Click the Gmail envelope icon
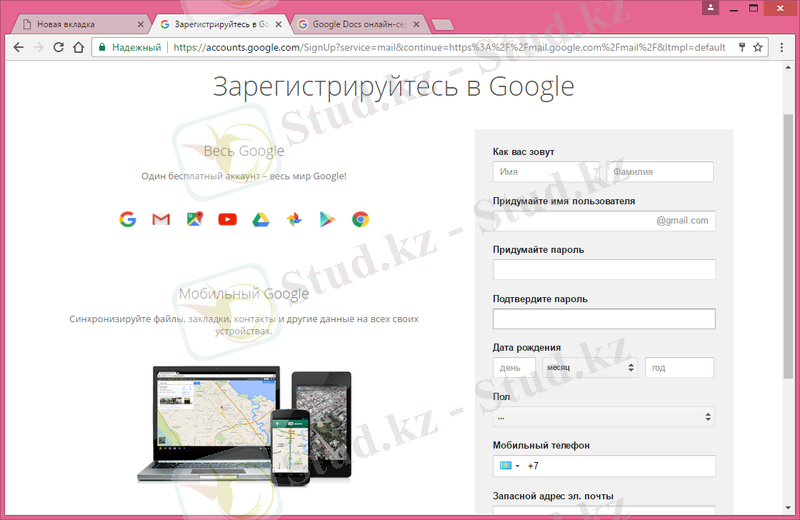Image resolution: width=800 pixels, height=520 pixels. coord(161,219)
